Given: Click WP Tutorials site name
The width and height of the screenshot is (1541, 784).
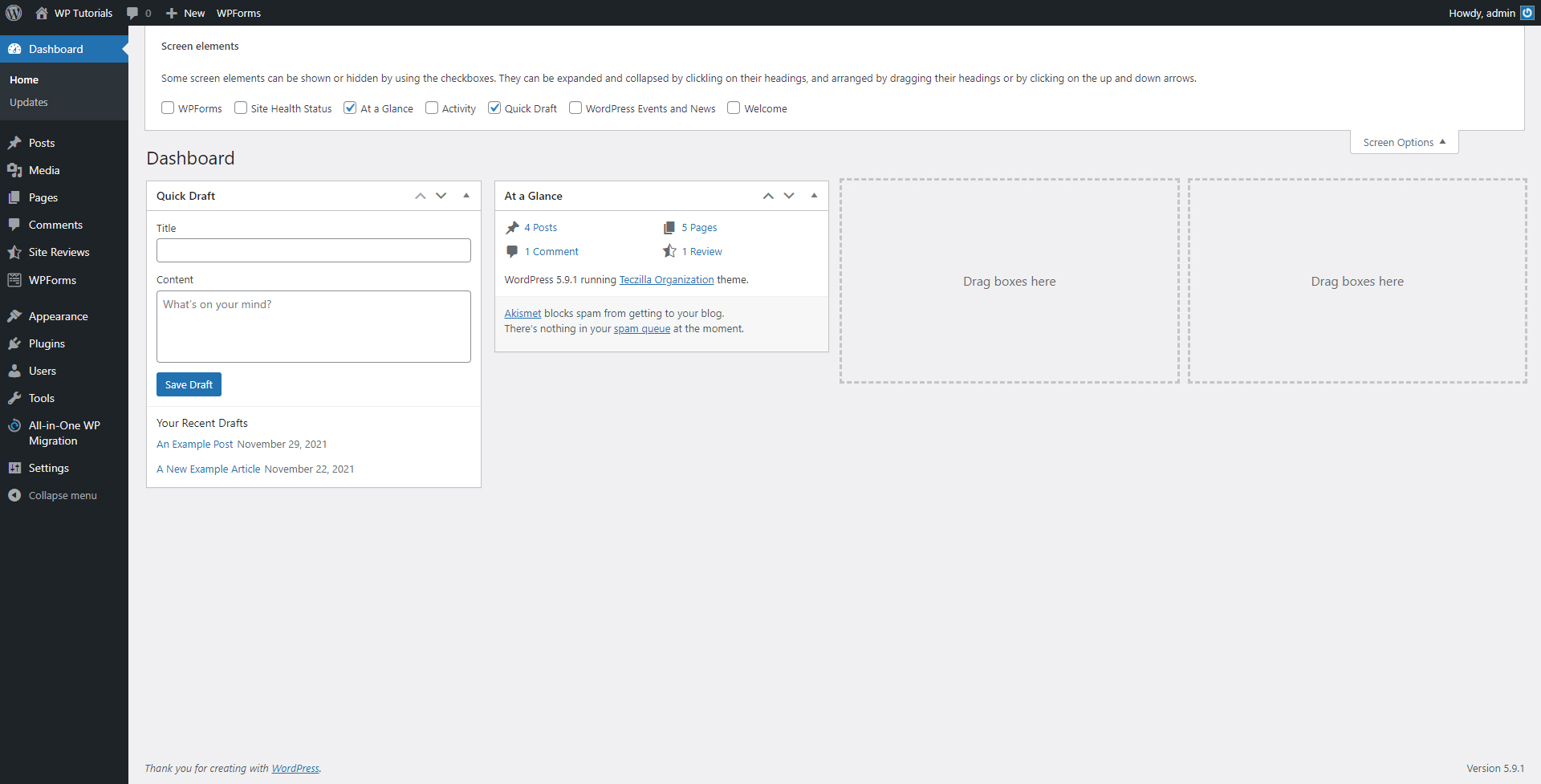Looking at the screenshot, I should click(x=83, y=13).
